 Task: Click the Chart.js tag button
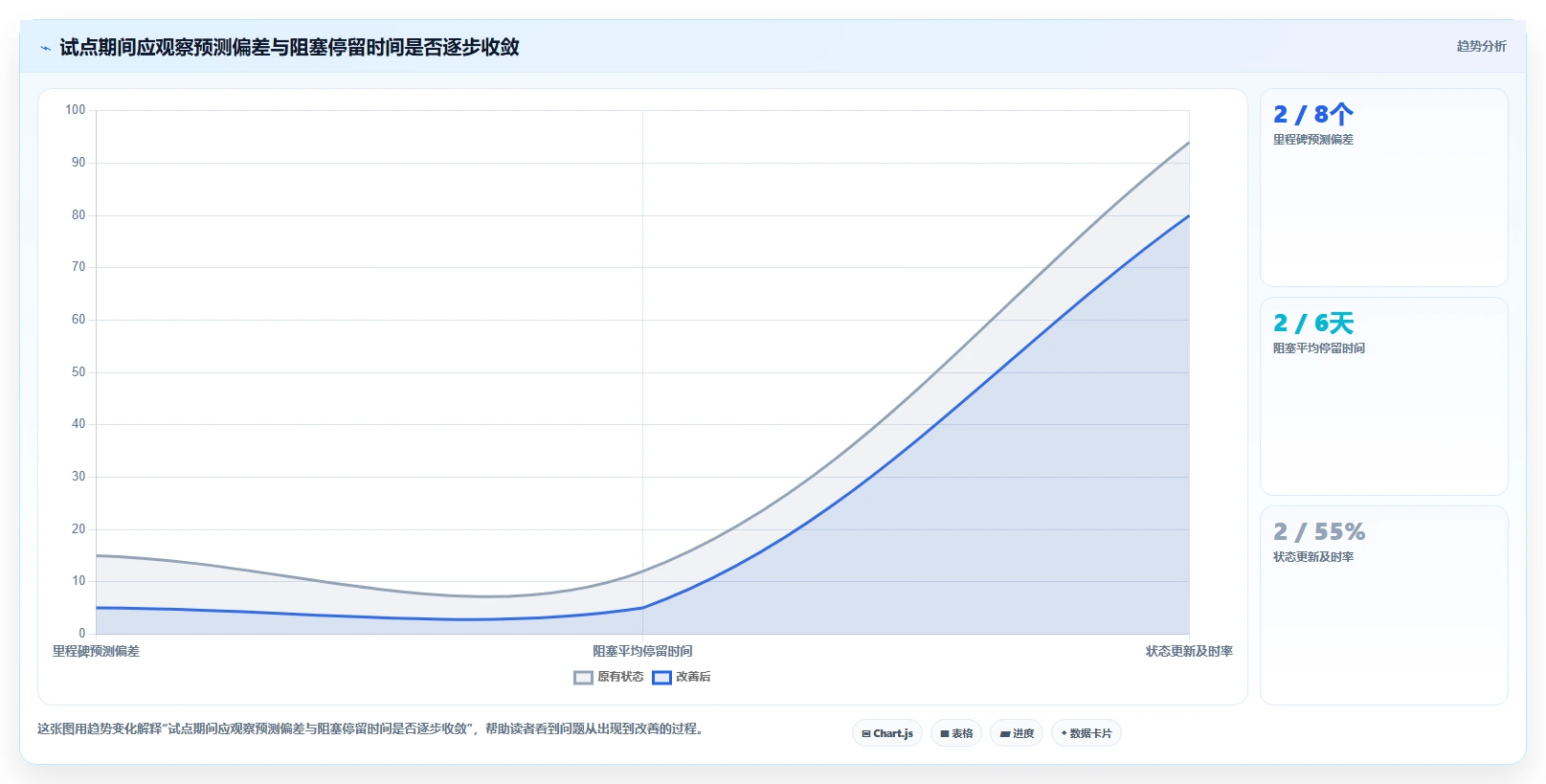(x=887, y=733)
